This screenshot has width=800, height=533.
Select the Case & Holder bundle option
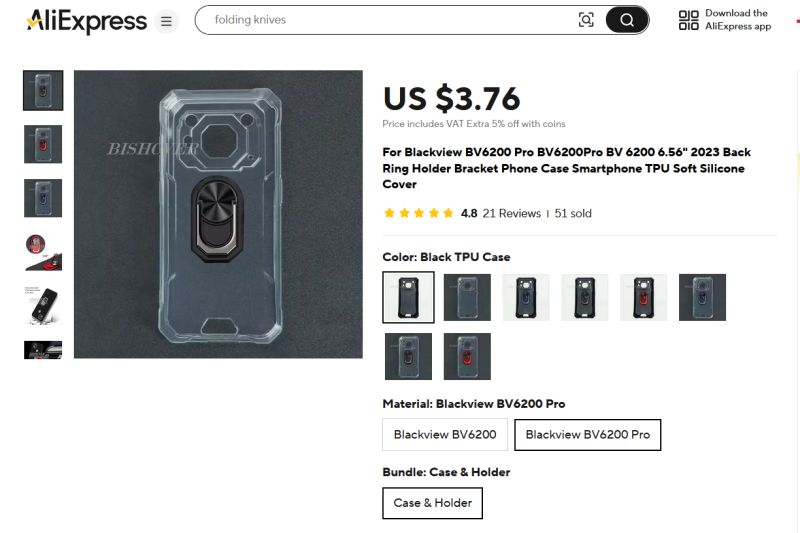click(432, 503)
